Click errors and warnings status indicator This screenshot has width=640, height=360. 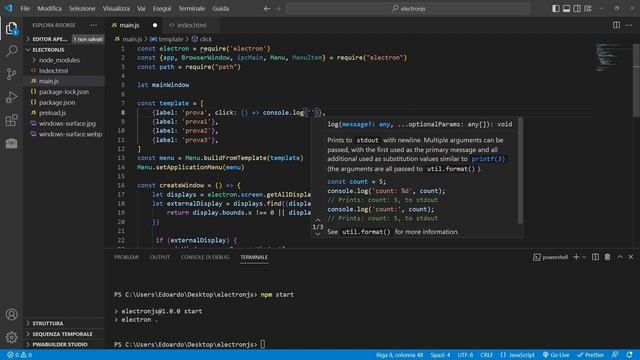19,355
